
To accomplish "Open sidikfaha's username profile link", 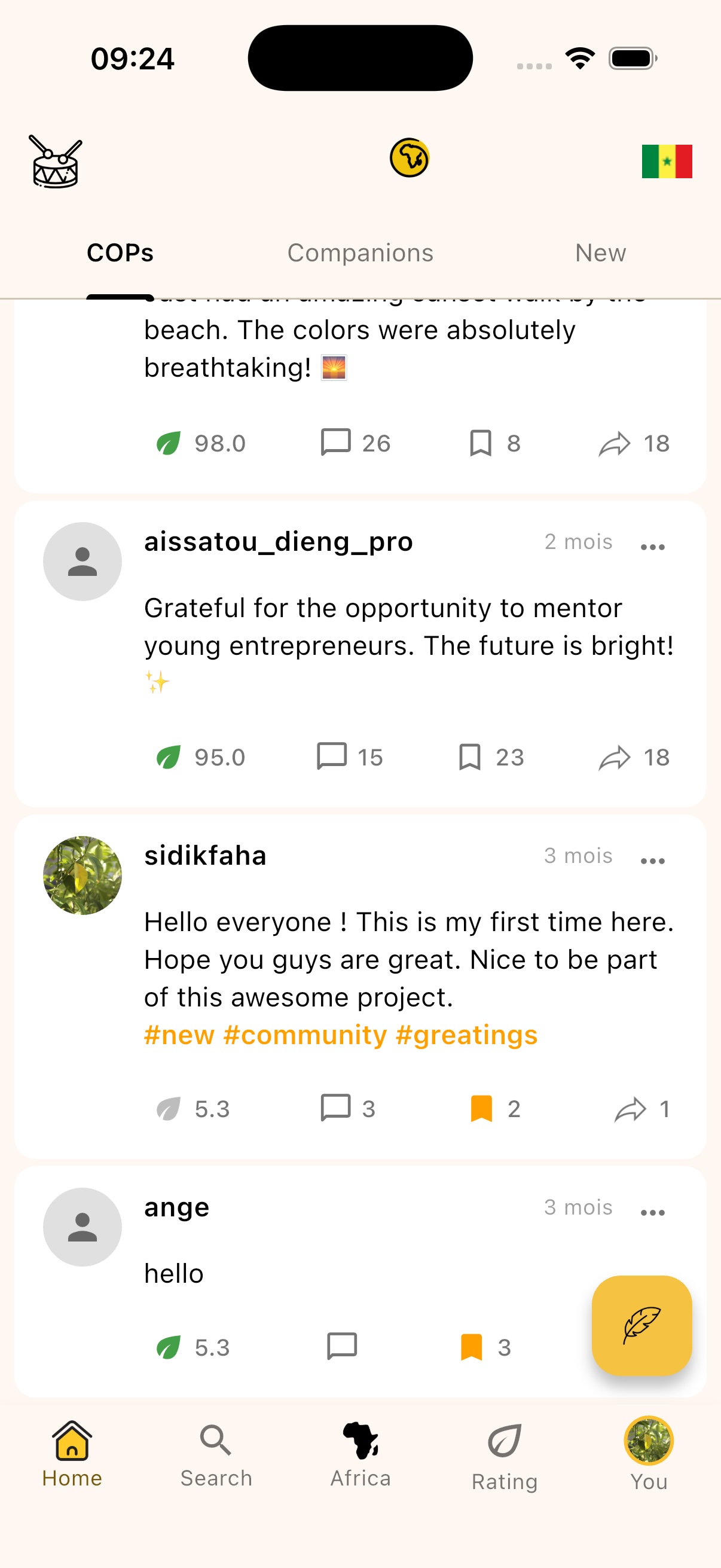I will click(x=205, y=855).
